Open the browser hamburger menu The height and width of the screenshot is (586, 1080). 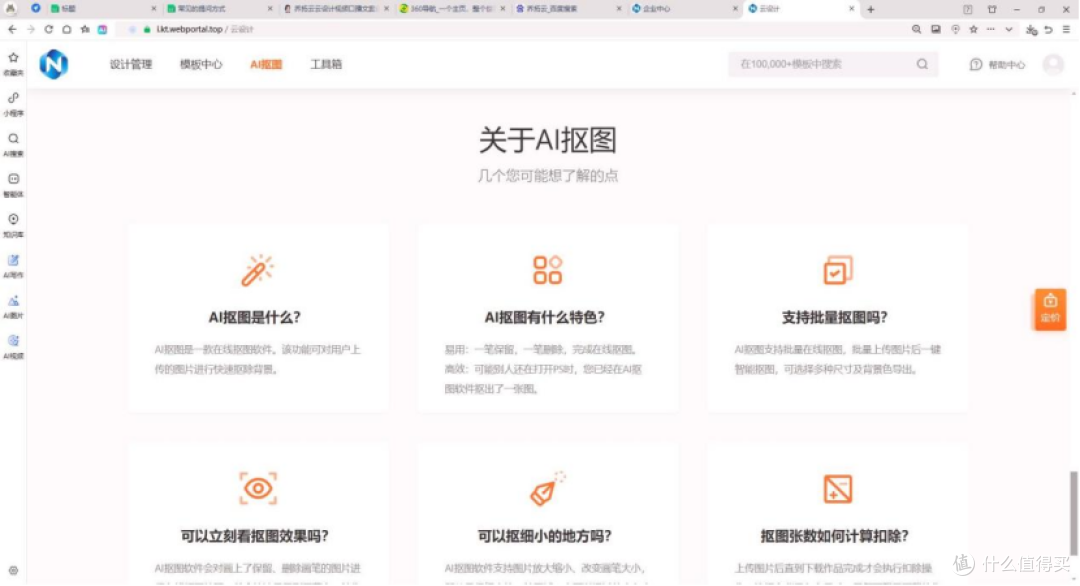pos(1066,30)
